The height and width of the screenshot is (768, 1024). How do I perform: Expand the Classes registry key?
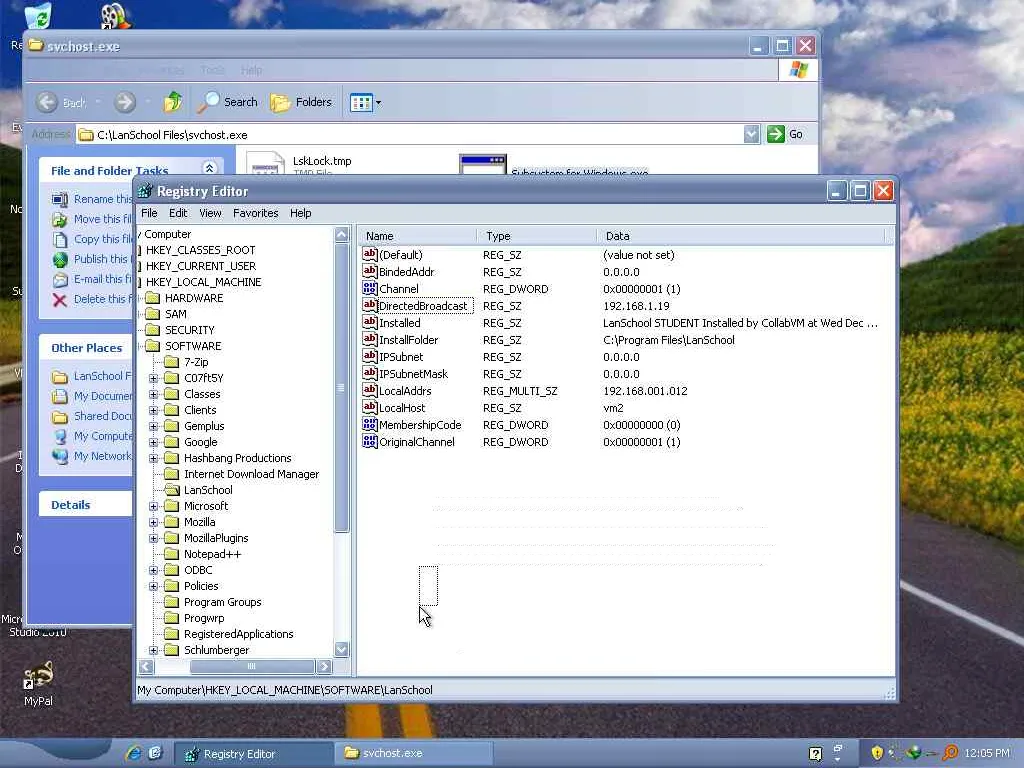tap(153, 394)
